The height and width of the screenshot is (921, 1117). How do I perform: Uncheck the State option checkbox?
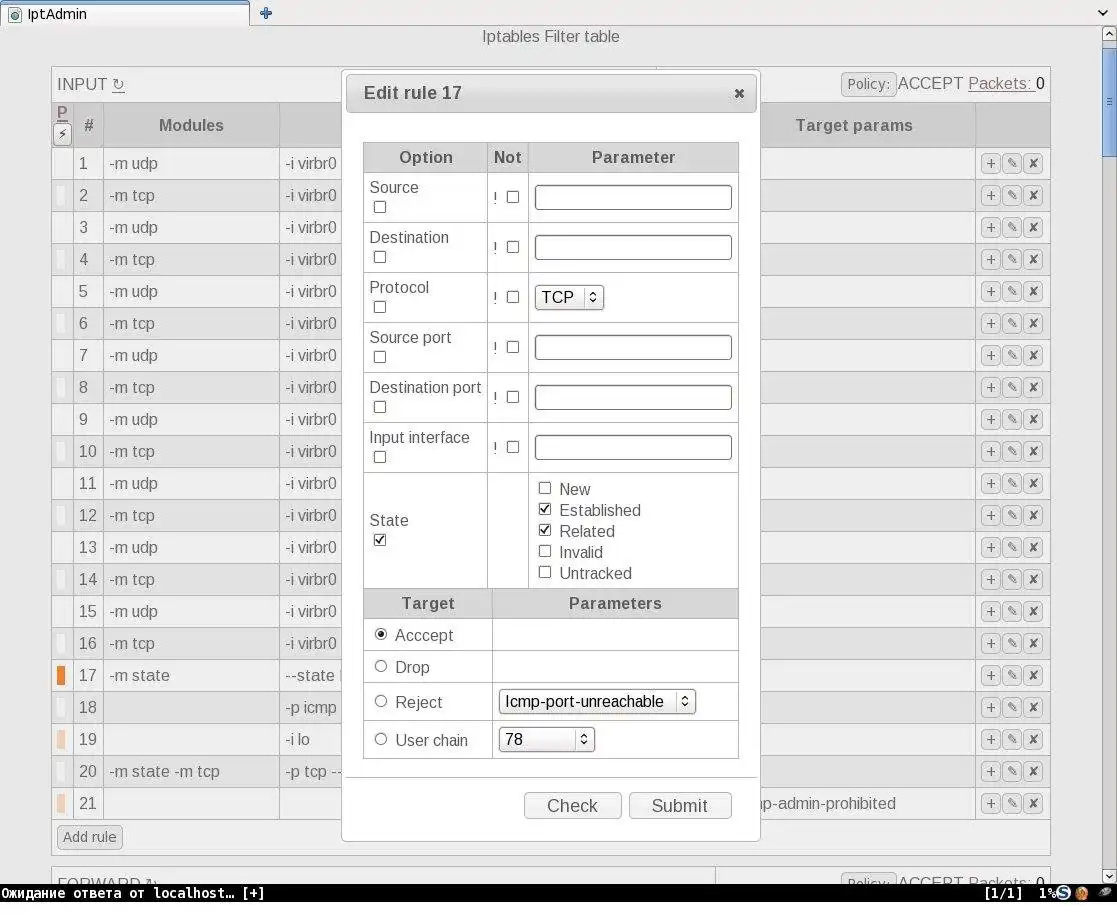coord(380,540)
